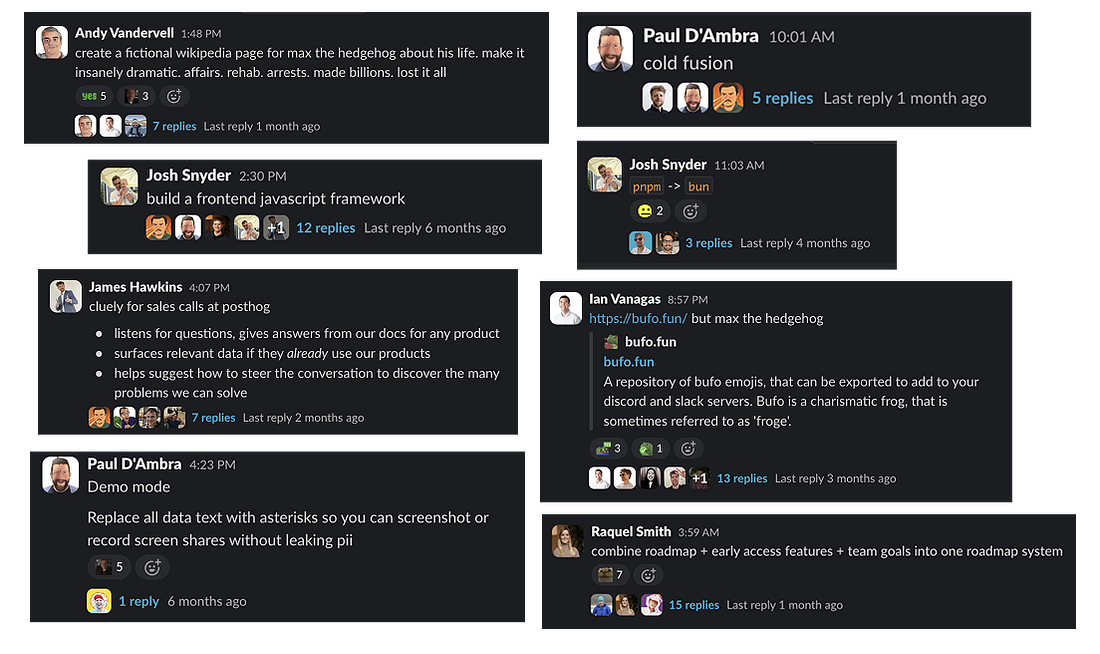Click Paul D'Ambra's avatar on cold fusion message

click(610, 49)
